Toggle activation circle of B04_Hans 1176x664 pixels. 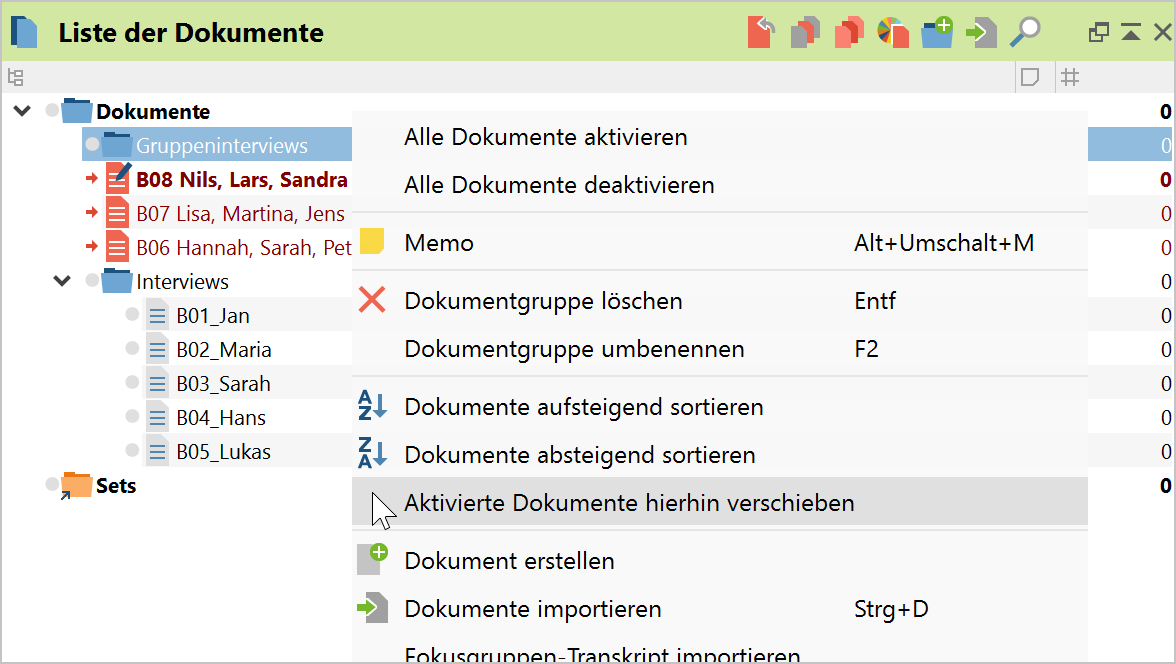pyautogui.click(x=132, y=416)
